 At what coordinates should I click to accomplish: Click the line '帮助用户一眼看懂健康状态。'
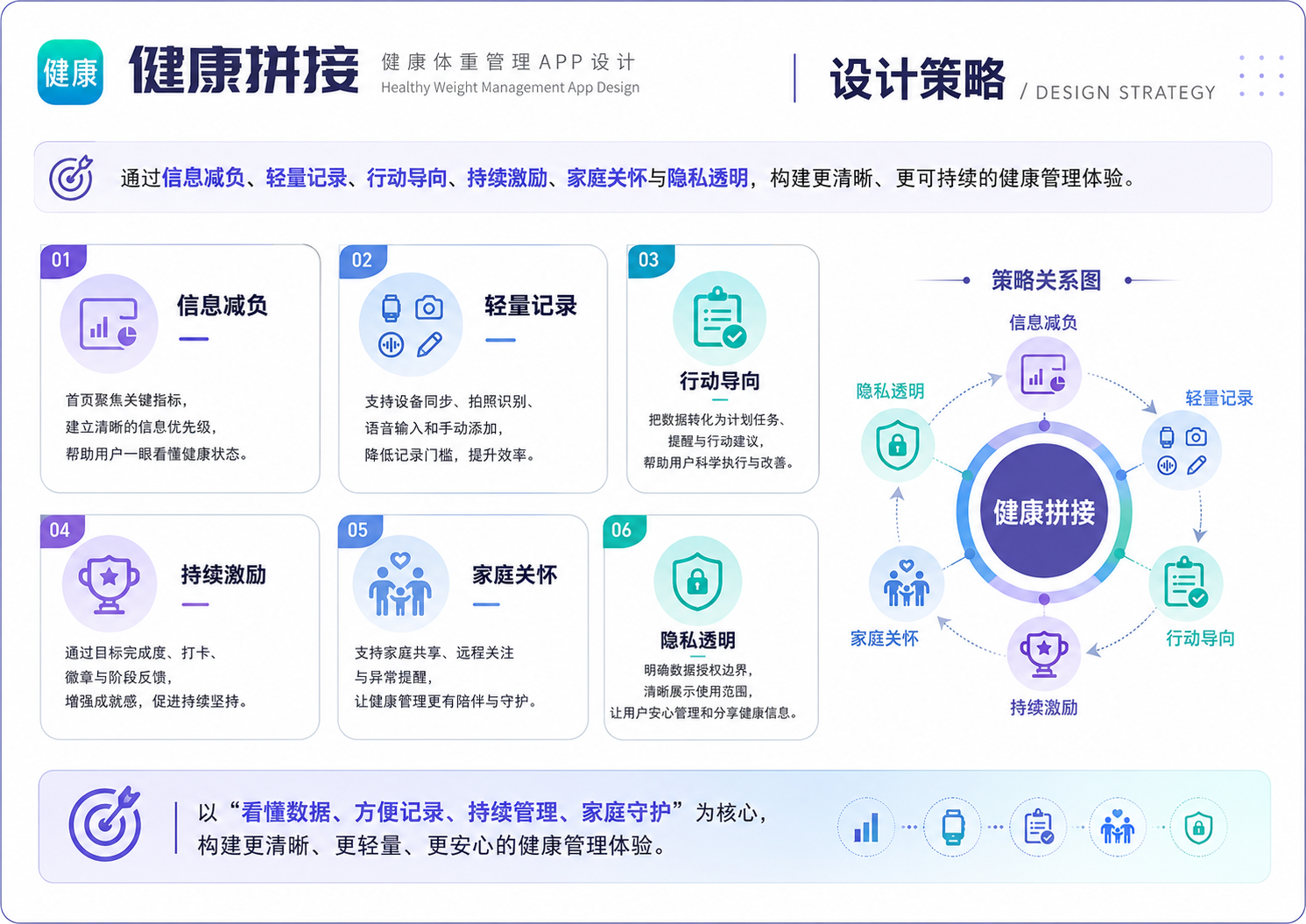[157, 455]
